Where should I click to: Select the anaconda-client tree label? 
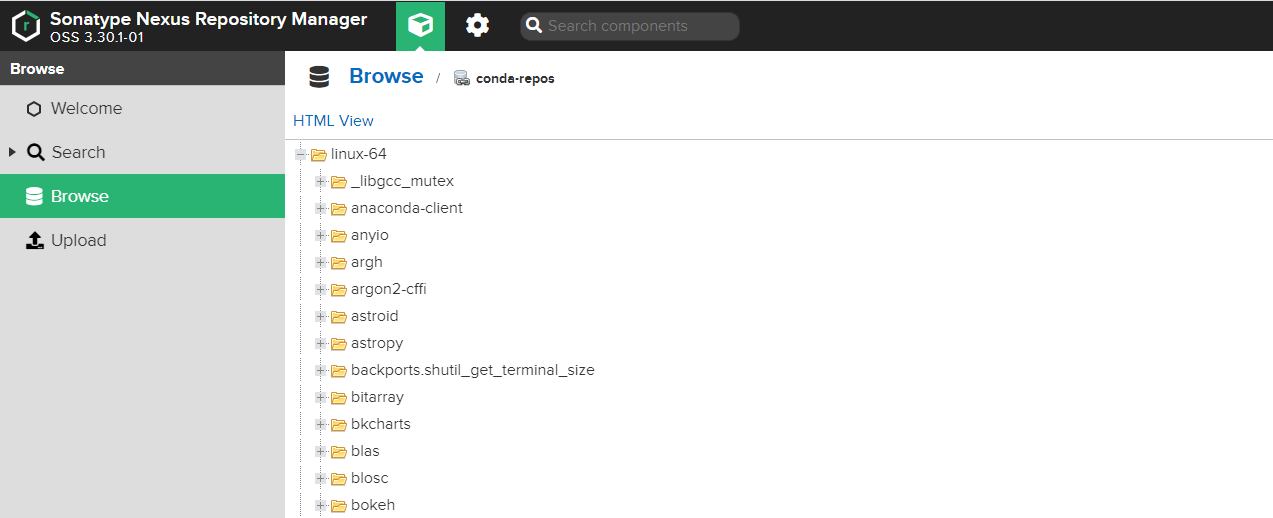click(x=407, y=208)
